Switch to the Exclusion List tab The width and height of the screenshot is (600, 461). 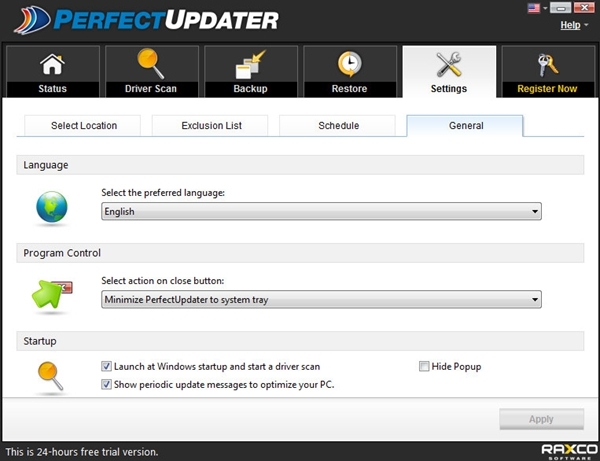(210, 125)
